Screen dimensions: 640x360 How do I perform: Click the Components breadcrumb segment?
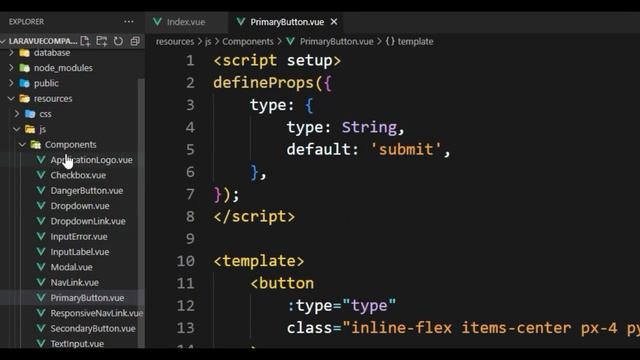tap(248, 41)
